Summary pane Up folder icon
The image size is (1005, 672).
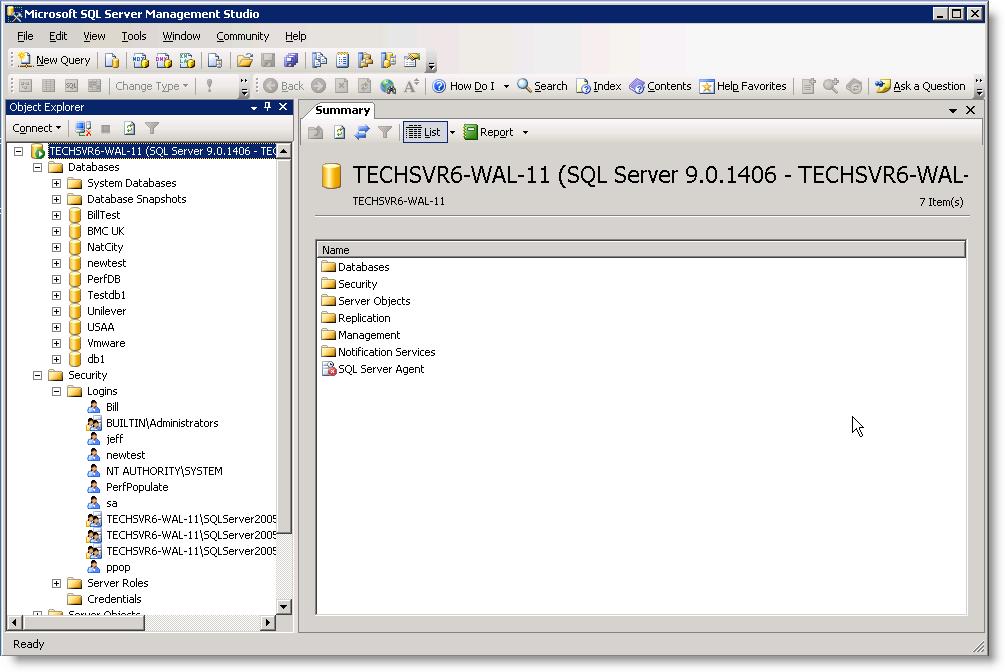click(x=315, y=132)
